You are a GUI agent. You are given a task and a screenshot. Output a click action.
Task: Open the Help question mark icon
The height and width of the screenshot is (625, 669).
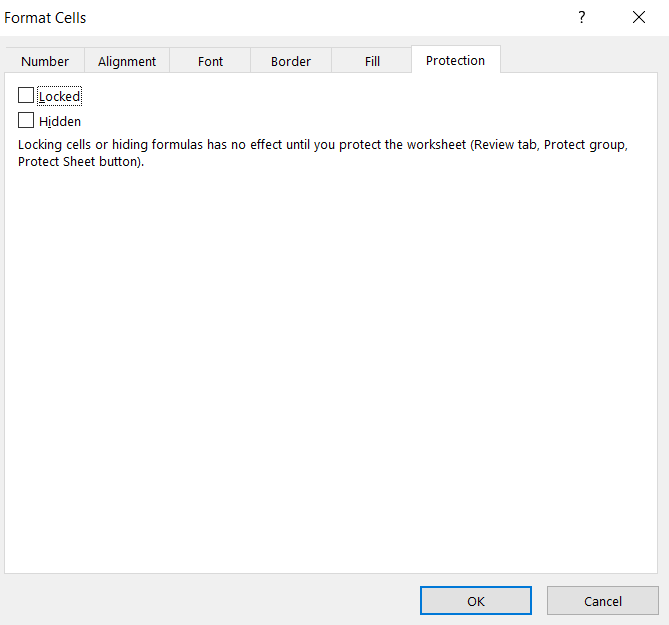click(581, 18)
